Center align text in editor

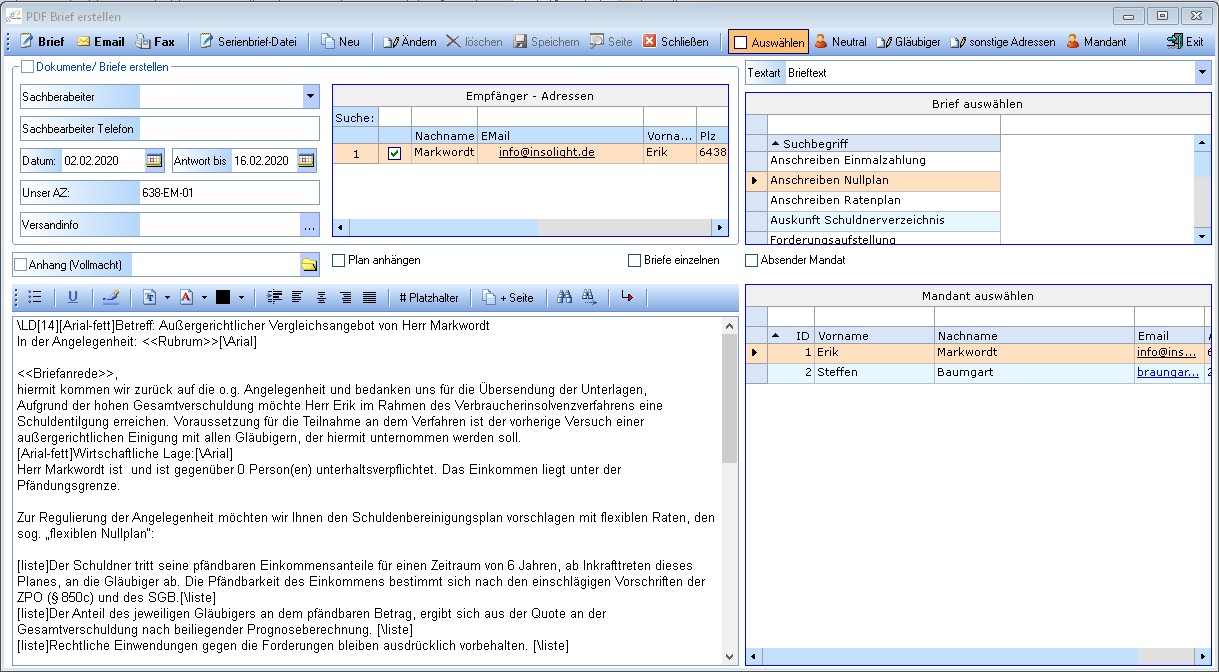click(x=322, y=297)
